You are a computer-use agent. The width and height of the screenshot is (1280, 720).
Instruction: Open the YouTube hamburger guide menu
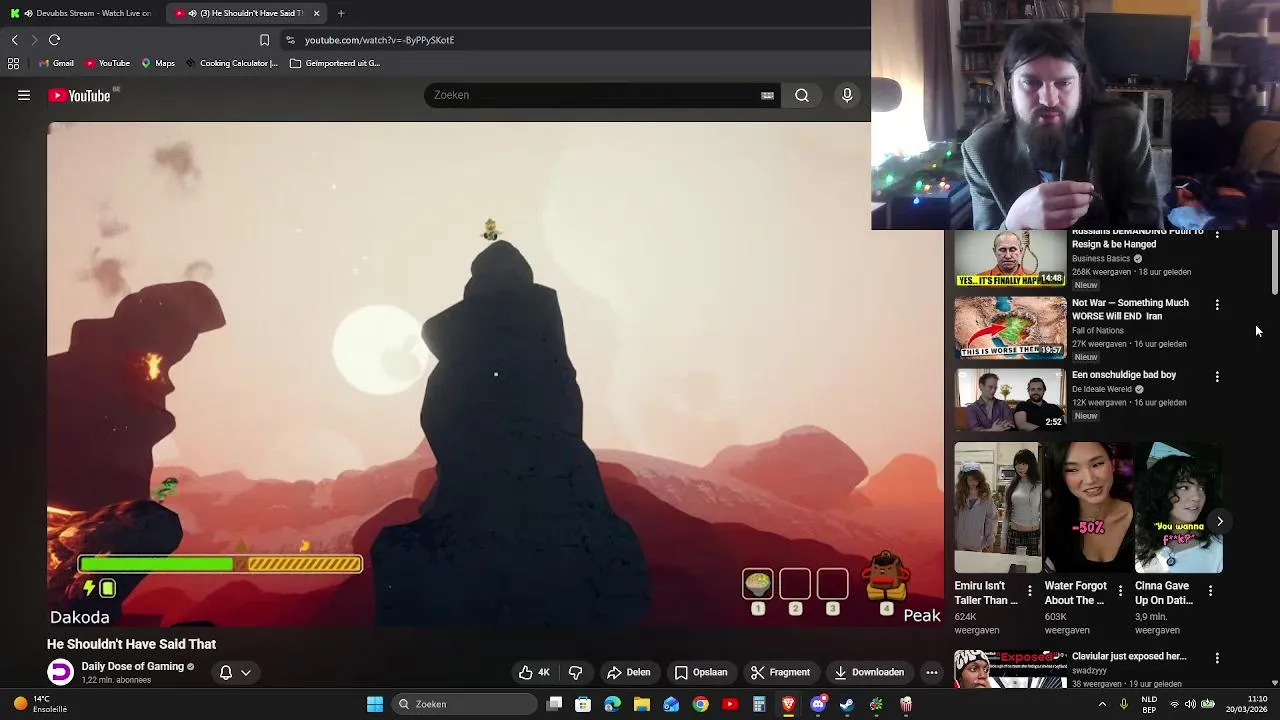(24, 96)
